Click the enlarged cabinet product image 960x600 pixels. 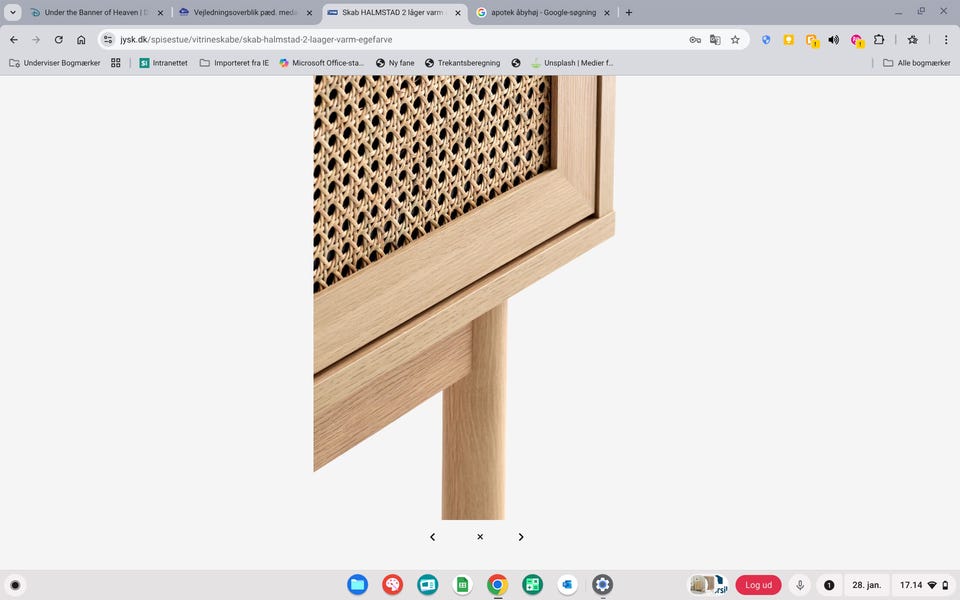(464, 298)
